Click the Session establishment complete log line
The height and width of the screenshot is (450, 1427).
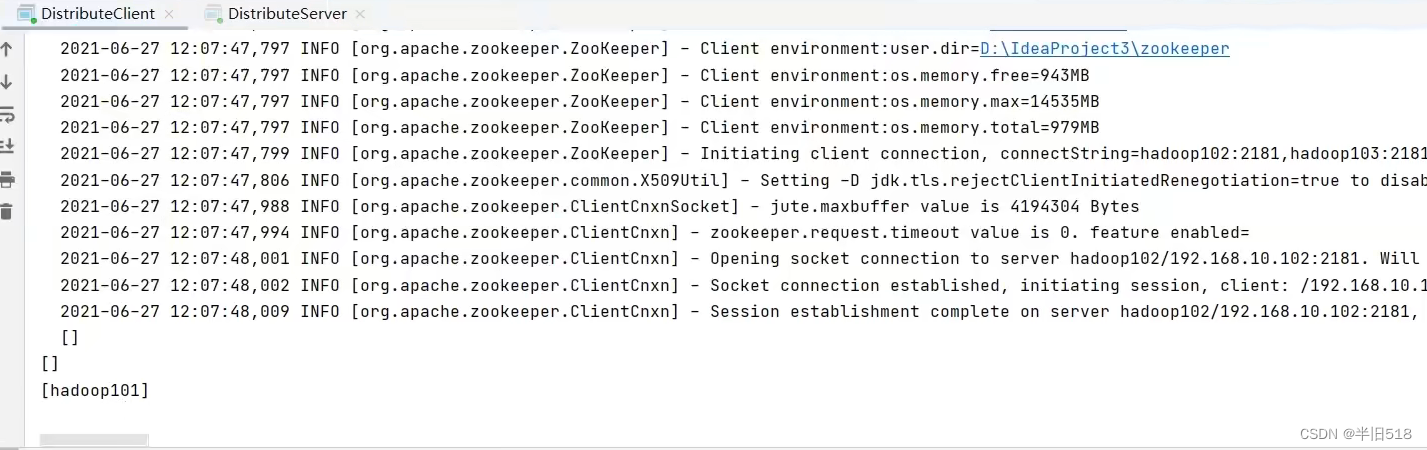click(700, 311)
